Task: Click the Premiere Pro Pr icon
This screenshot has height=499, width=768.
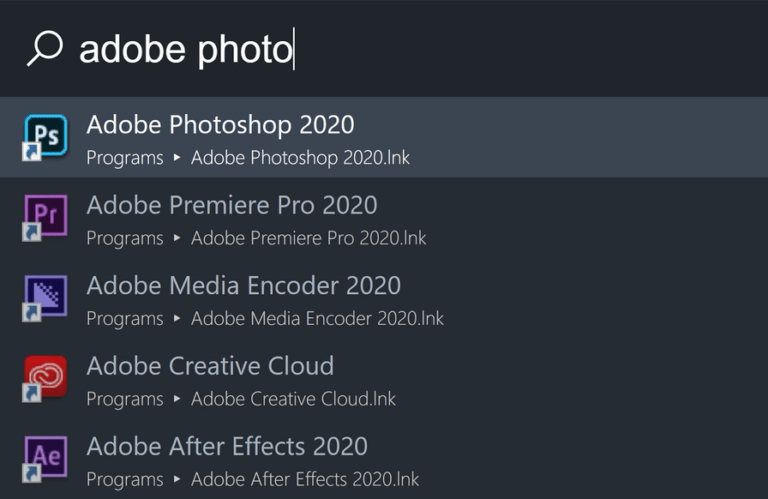Action: [46, 216]
